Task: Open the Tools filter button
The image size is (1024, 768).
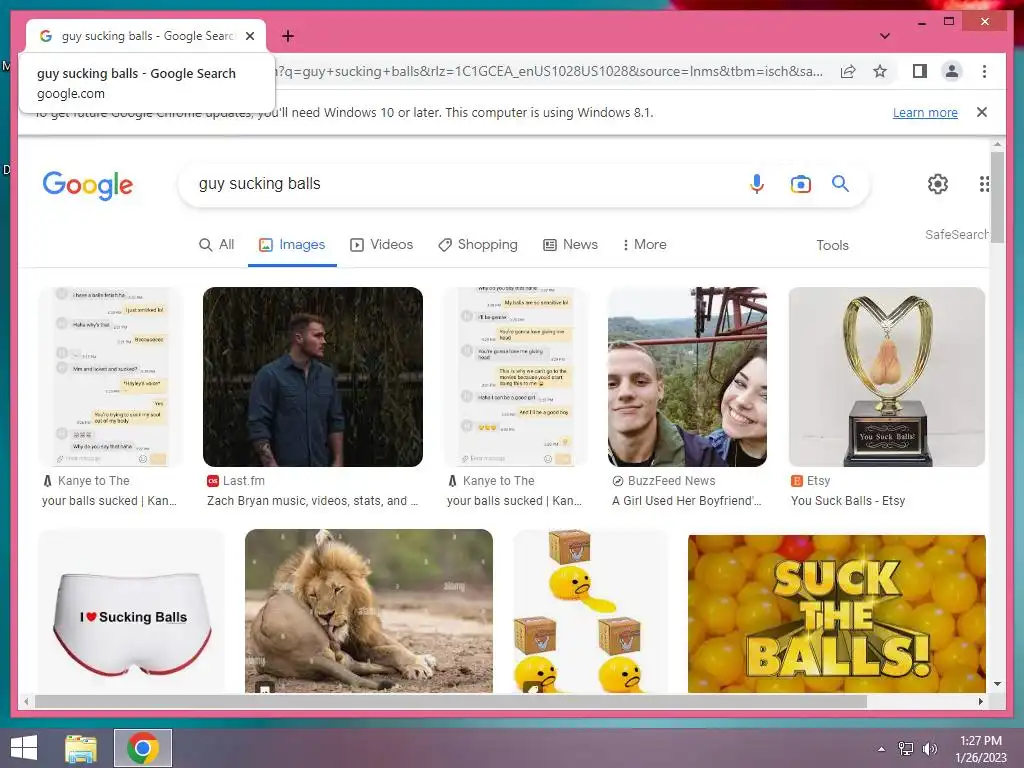Action: click(832, 246)
